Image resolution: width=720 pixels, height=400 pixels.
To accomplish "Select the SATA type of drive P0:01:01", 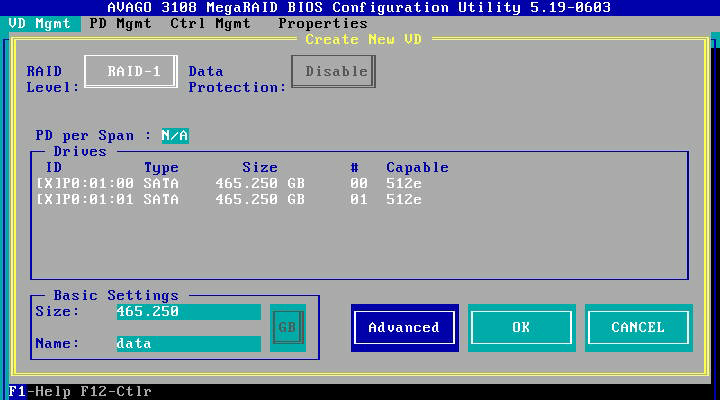I will coord(161,200).
